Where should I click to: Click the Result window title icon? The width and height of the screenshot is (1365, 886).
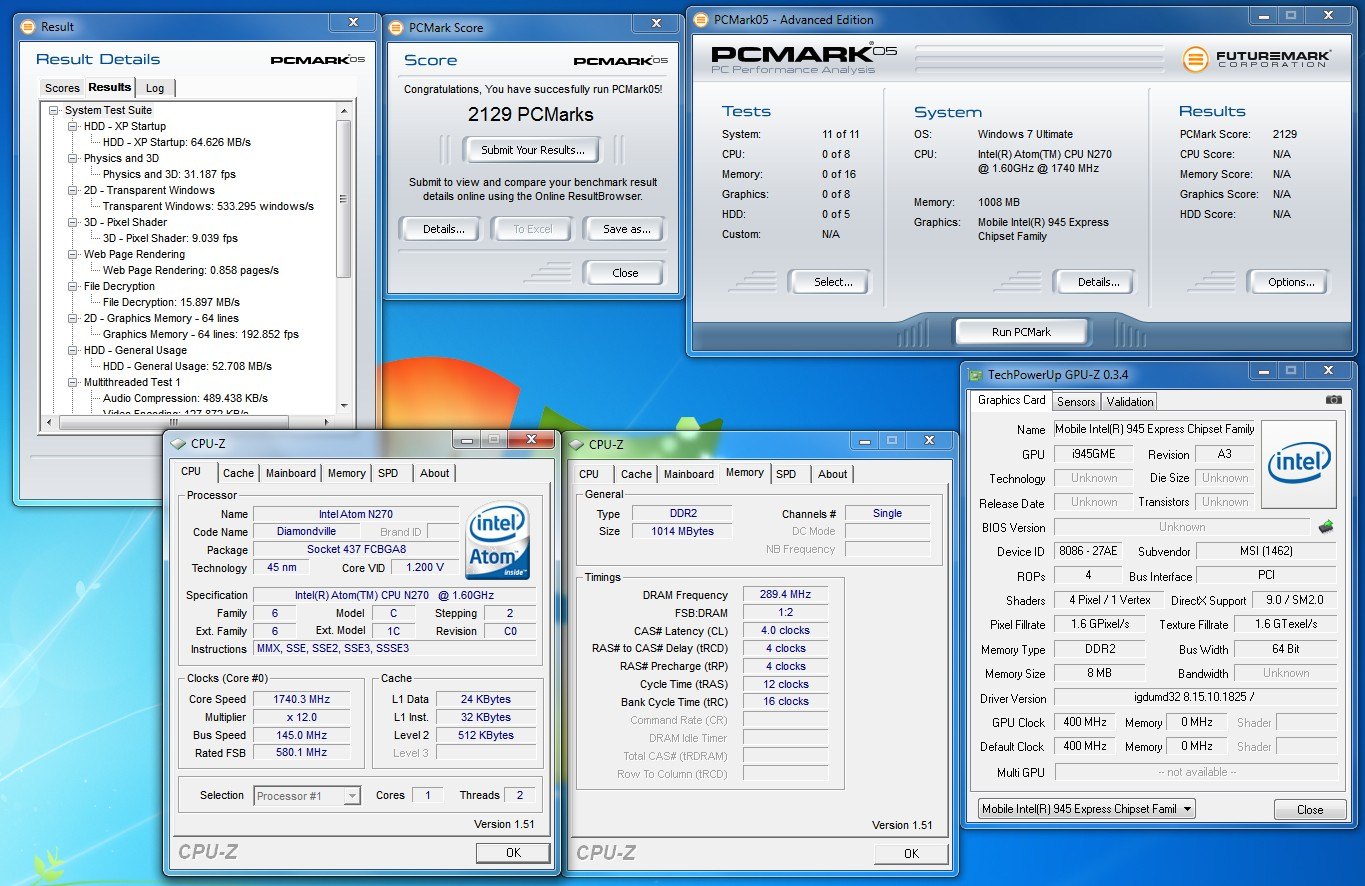(x=28, y=27)
